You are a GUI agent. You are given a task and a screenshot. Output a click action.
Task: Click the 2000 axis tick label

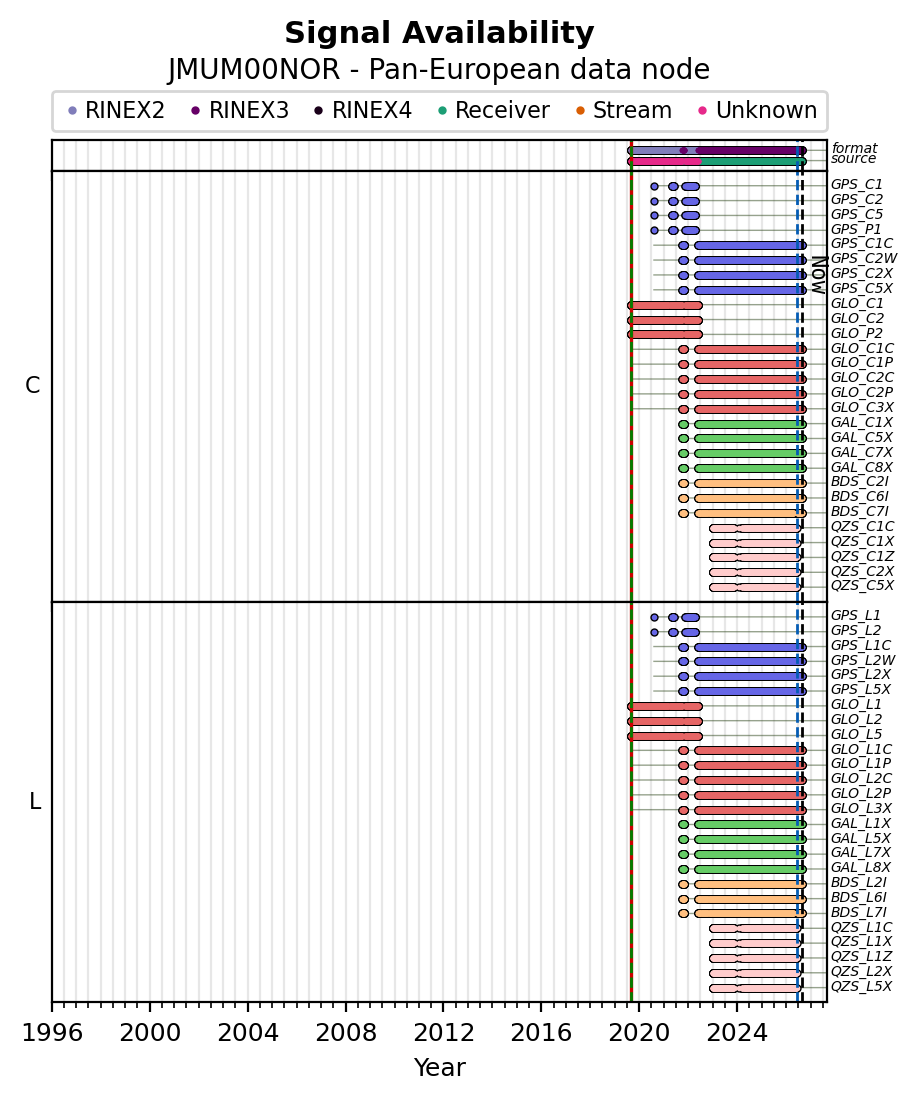[150, 1033]
